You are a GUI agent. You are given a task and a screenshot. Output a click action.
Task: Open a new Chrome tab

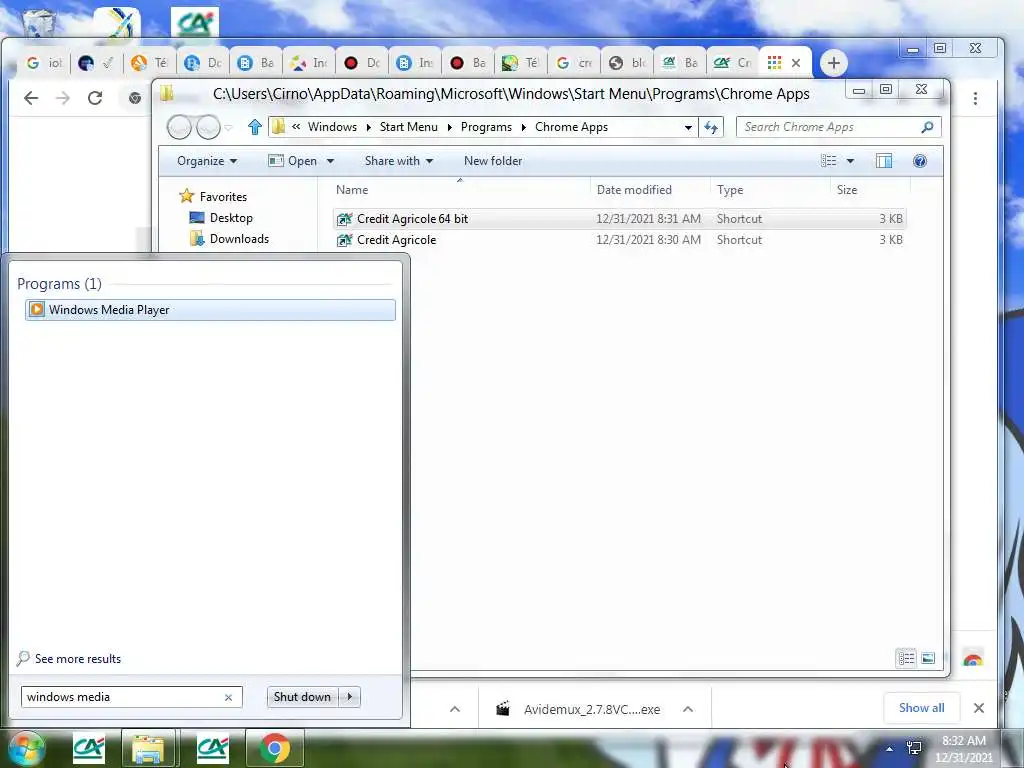tap(833, 63)
